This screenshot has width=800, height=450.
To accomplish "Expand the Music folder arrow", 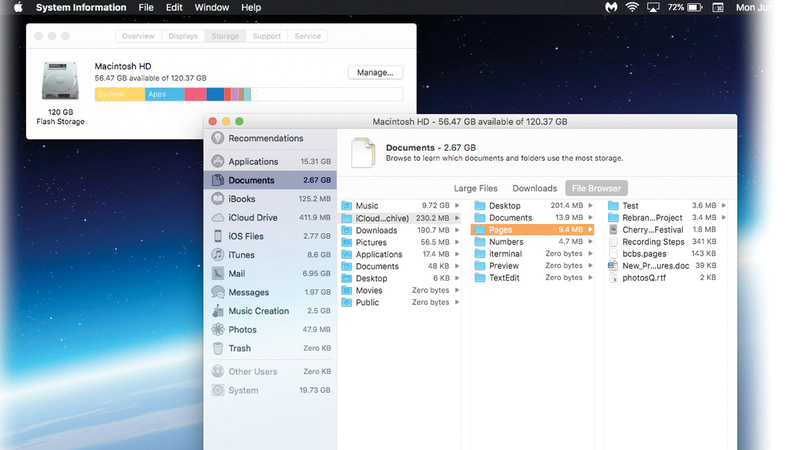I will pos(457,205).
